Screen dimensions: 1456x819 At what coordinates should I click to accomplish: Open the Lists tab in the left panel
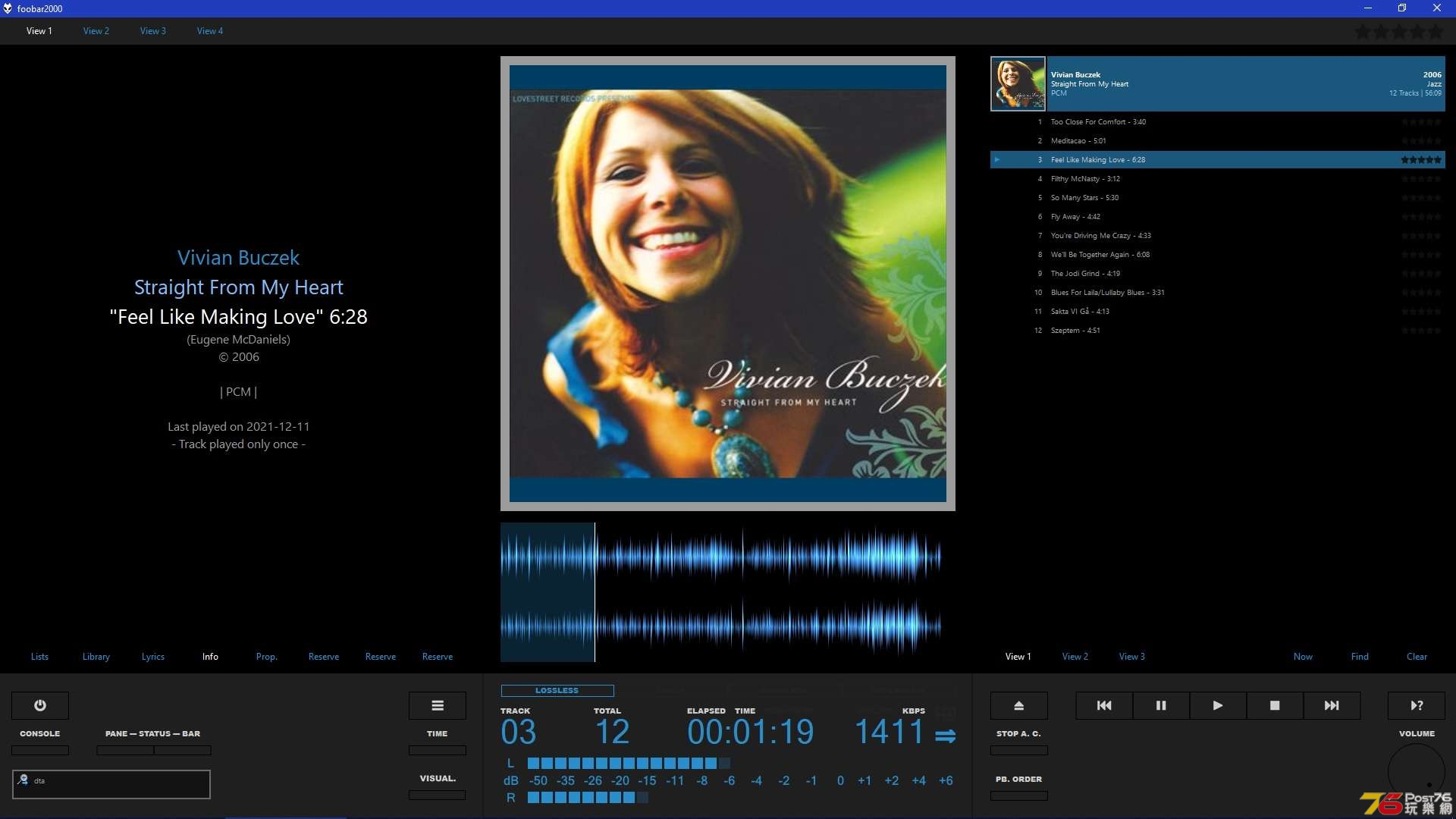click(x=39, y=657)
